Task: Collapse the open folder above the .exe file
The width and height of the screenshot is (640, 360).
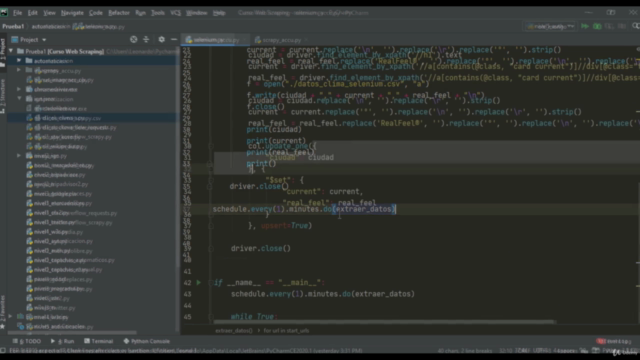Action: pos(19,99)
